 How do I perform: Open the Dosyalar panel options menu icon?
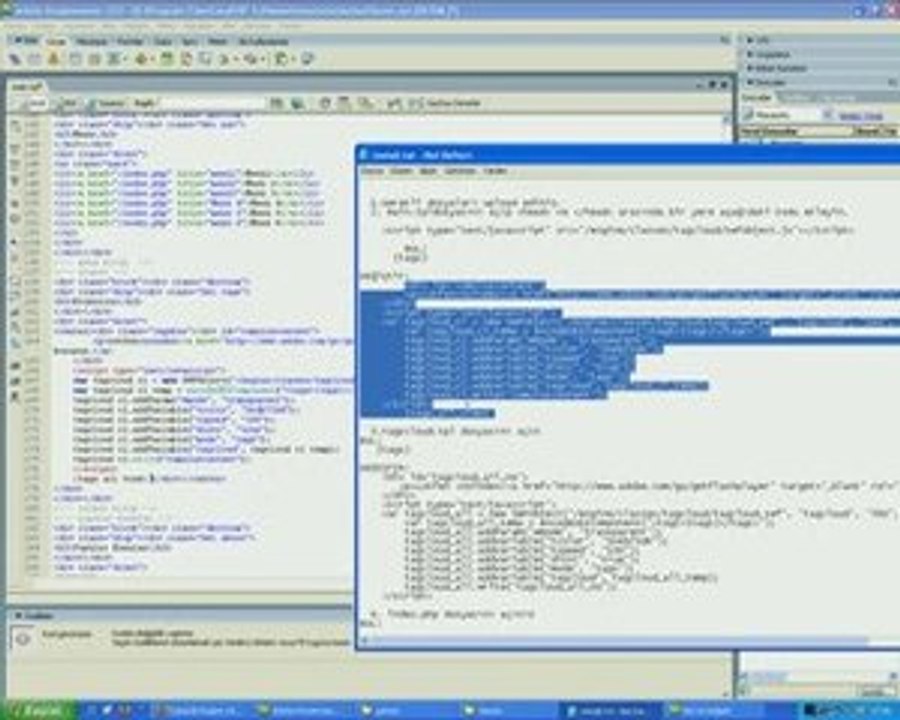tap(893, 83)
